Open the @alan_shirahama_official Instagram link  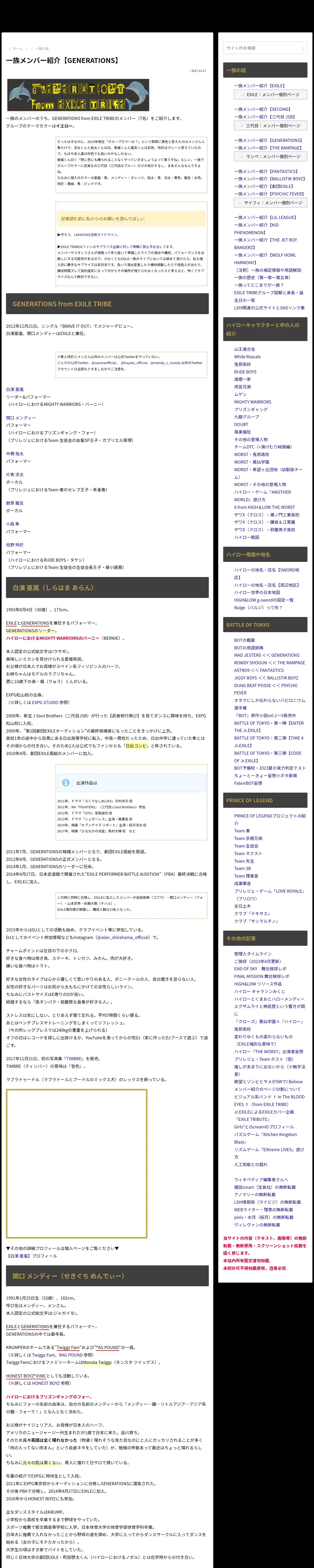[122, 937]
